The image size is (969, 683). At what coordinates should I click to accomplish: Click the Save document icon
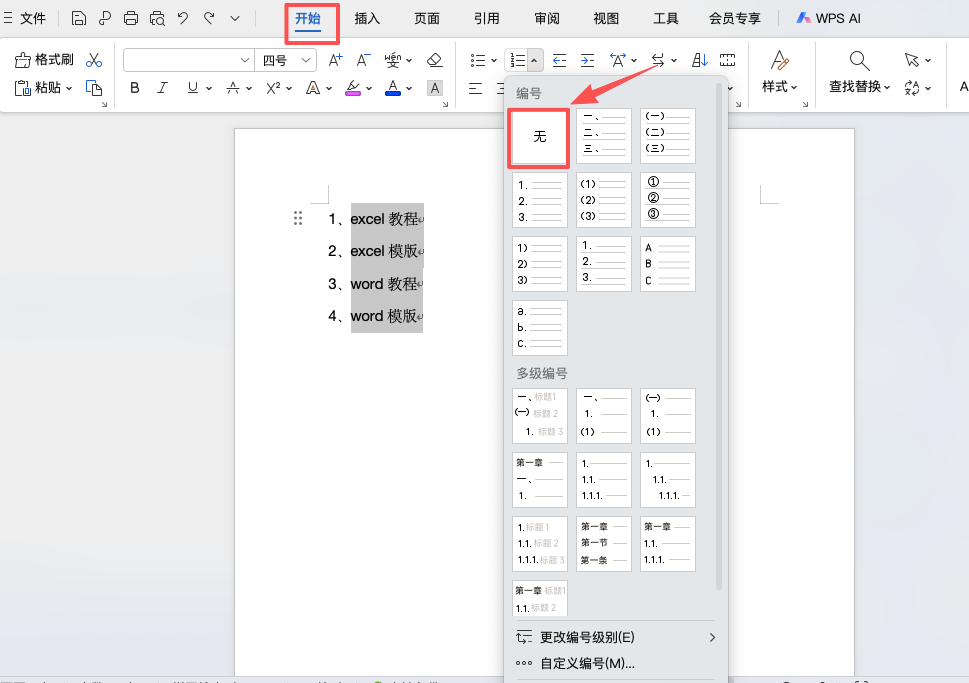tap(78, 19)
